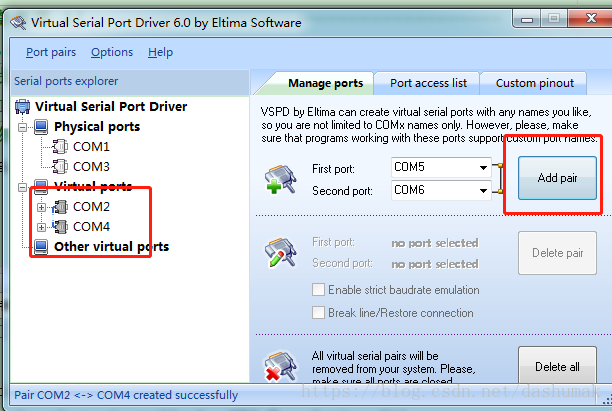Click the Other virtual ports computer icon
The width and height of the screenshot is (612, 411).
[41, 247]
